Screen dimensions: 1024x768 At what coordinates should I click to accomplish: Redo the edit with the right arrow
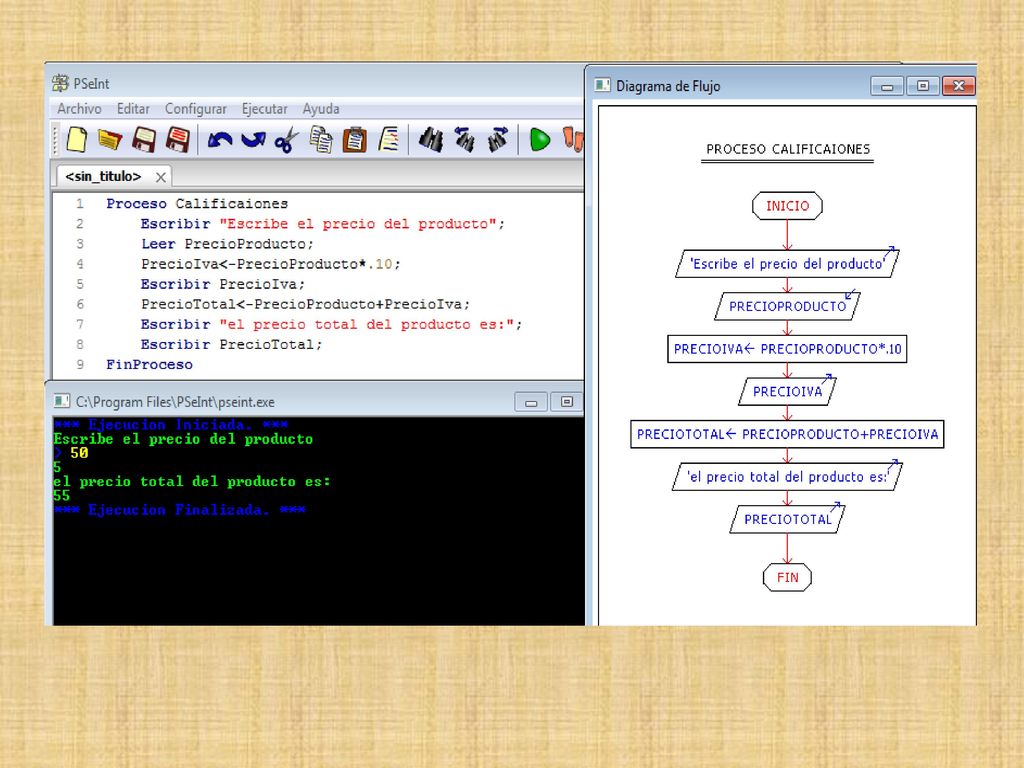coord(253,140)
